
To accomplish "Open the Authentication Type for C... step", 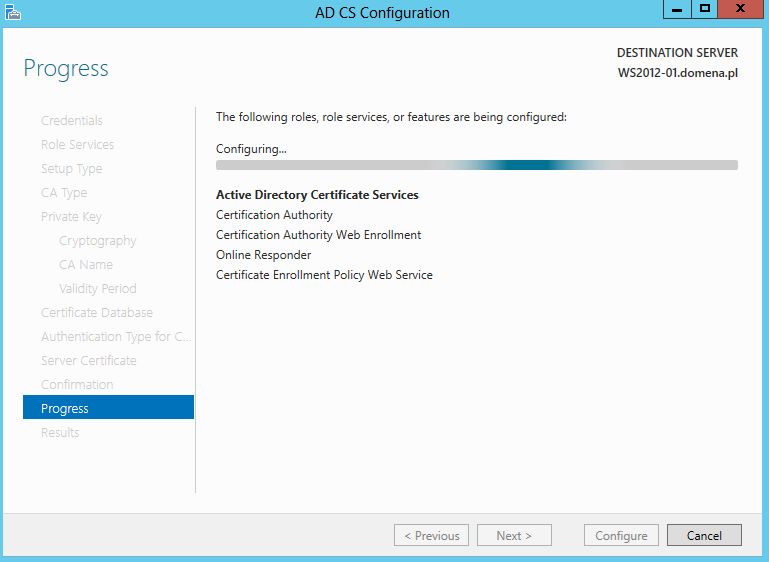I will [x=116, y=337].
